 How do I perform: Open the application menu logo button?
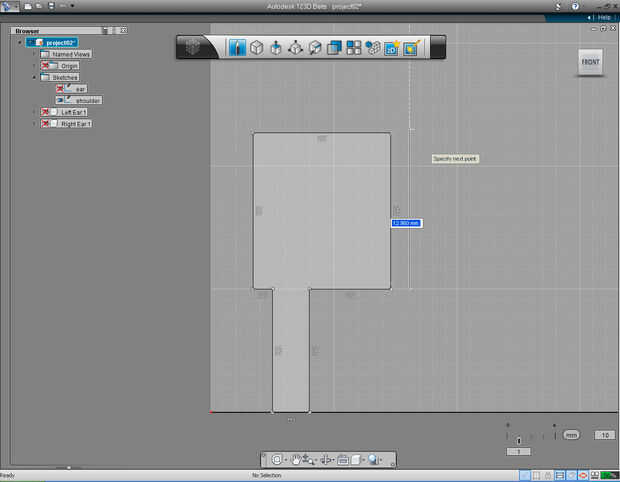(7, 6)
